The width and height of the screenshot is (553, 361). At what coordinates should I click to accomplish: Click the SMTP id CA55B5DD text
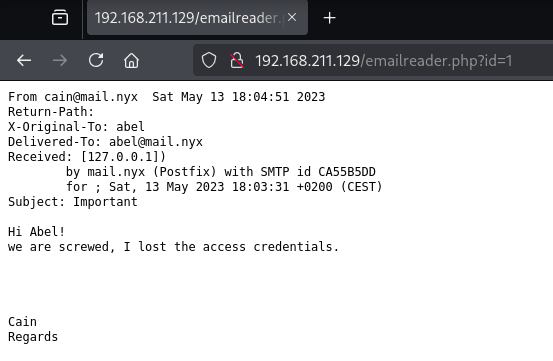[318, 172]
